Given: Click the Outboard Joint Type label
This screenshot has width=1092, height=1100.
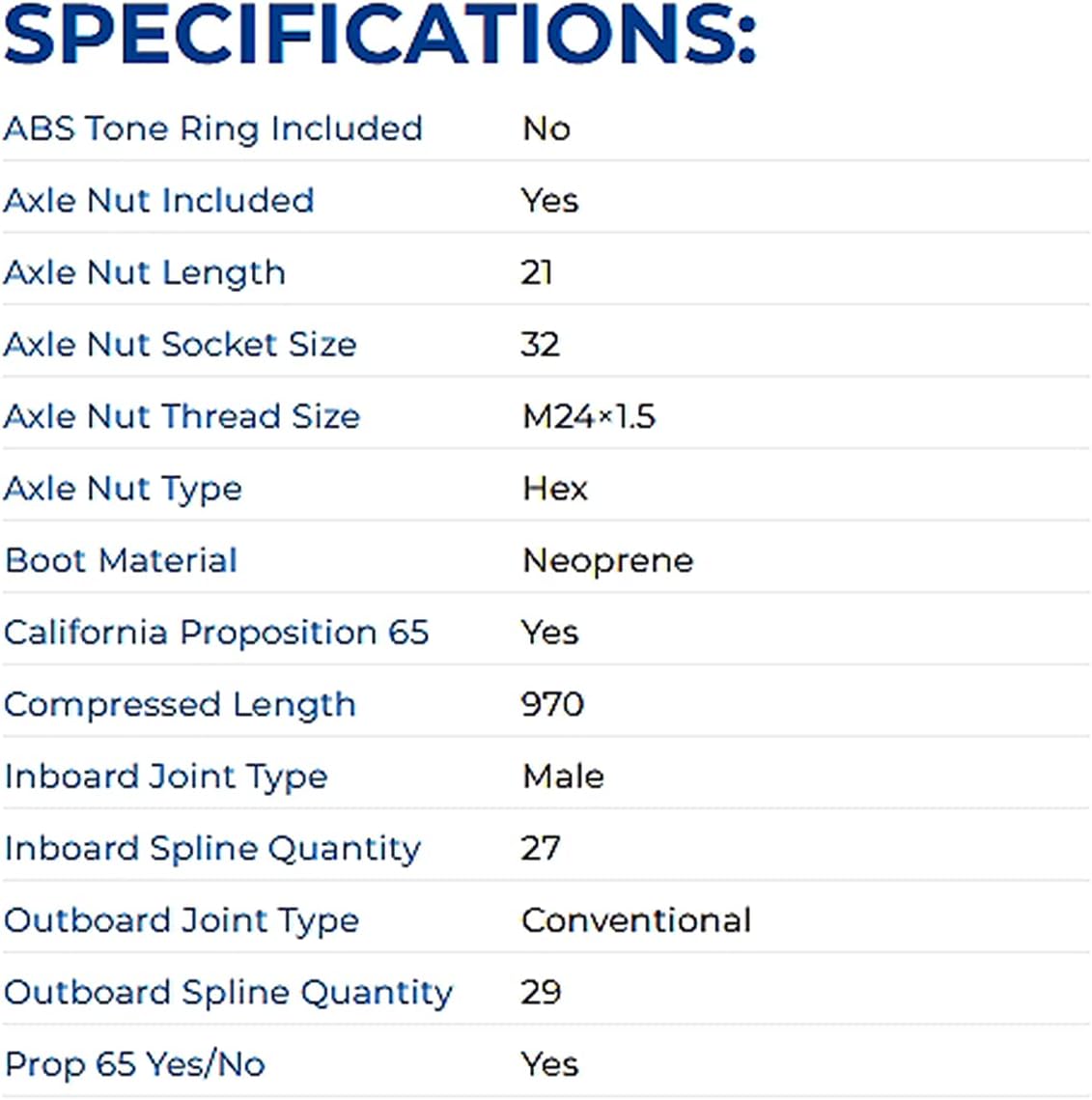Looking at the screenshot, I should coord(182,920).
